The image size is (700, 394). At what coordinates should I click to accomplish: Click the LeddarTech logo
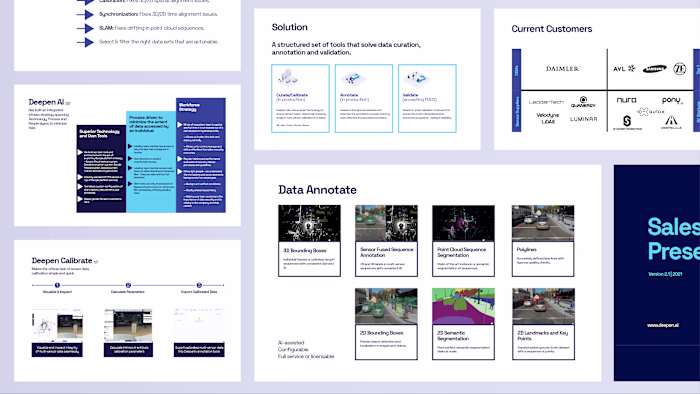click(x=546, y=102)
